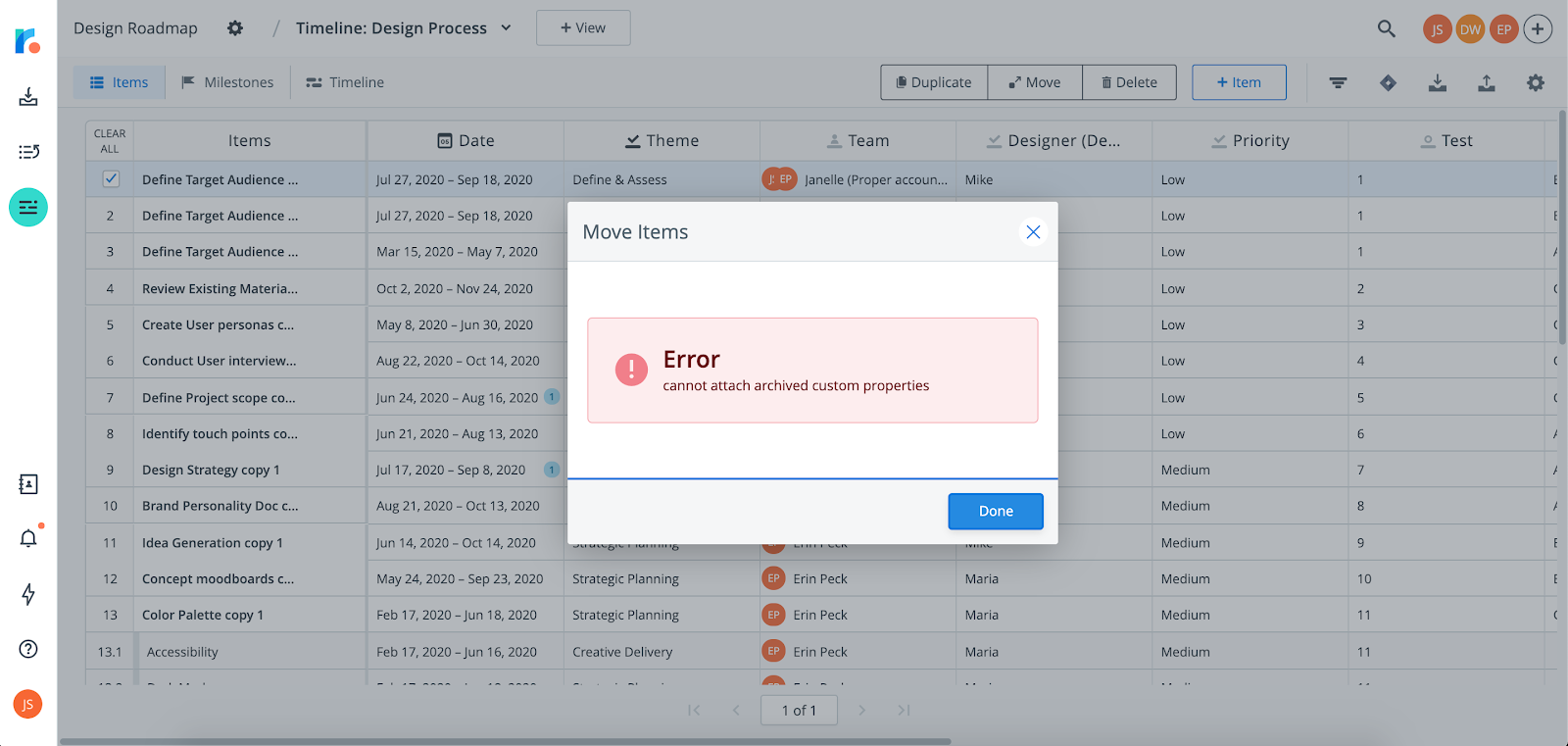
Task: Open the help question mark icon
Action: click(x=28, y=649)
